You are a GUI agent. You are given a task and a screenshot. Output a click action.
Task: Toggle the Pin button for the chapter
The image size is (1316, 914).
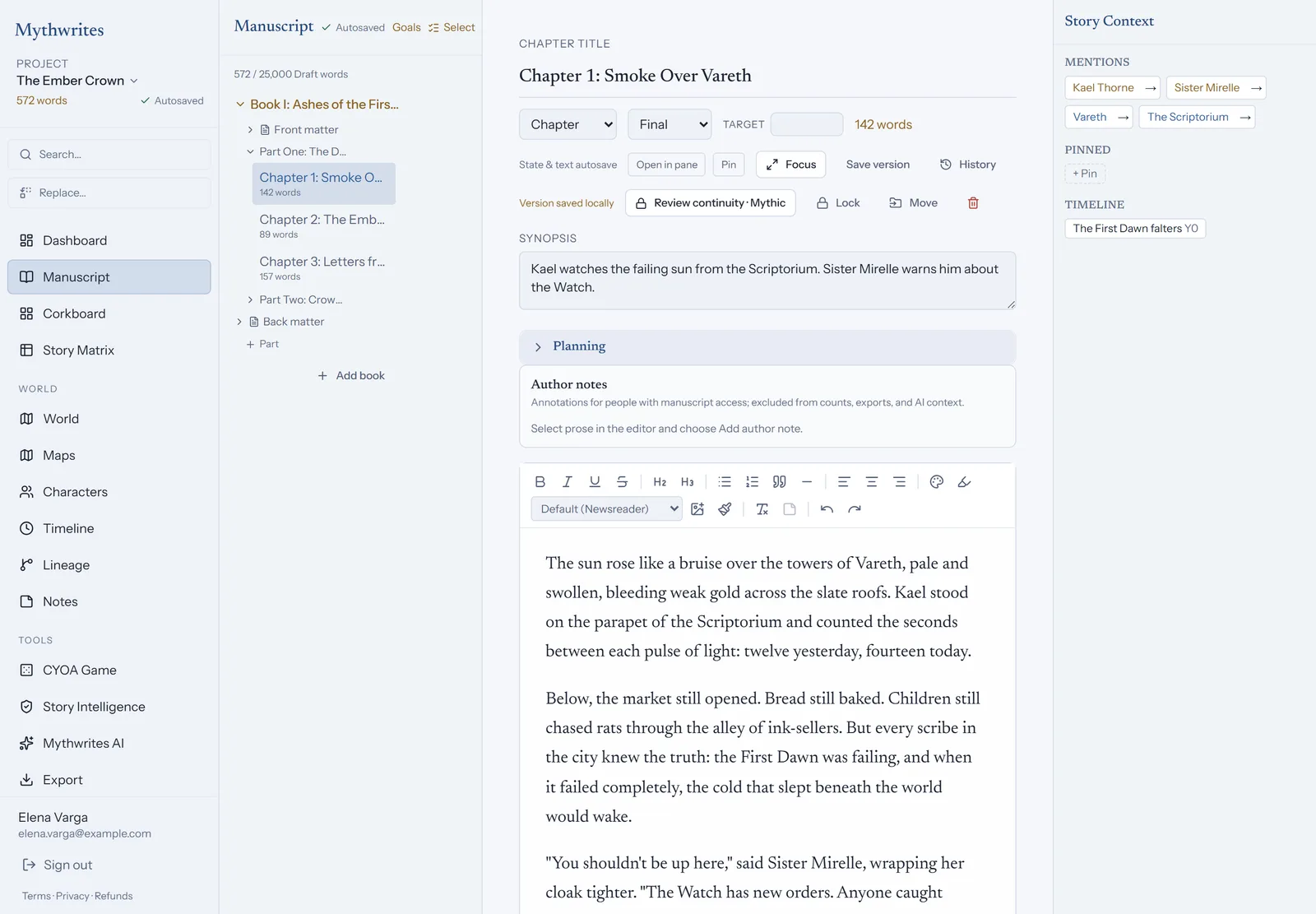pos(729,165)
